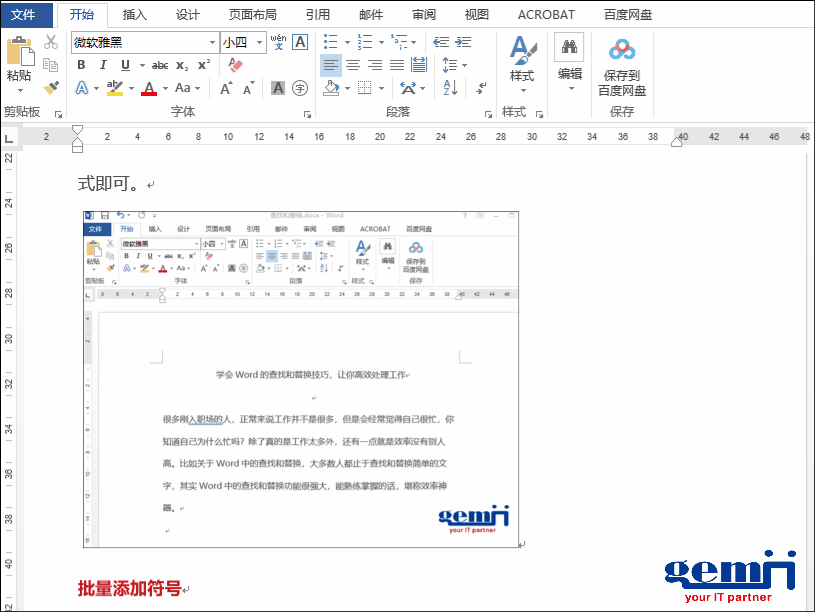Click the Format Painter brush icon

point(51,88)
